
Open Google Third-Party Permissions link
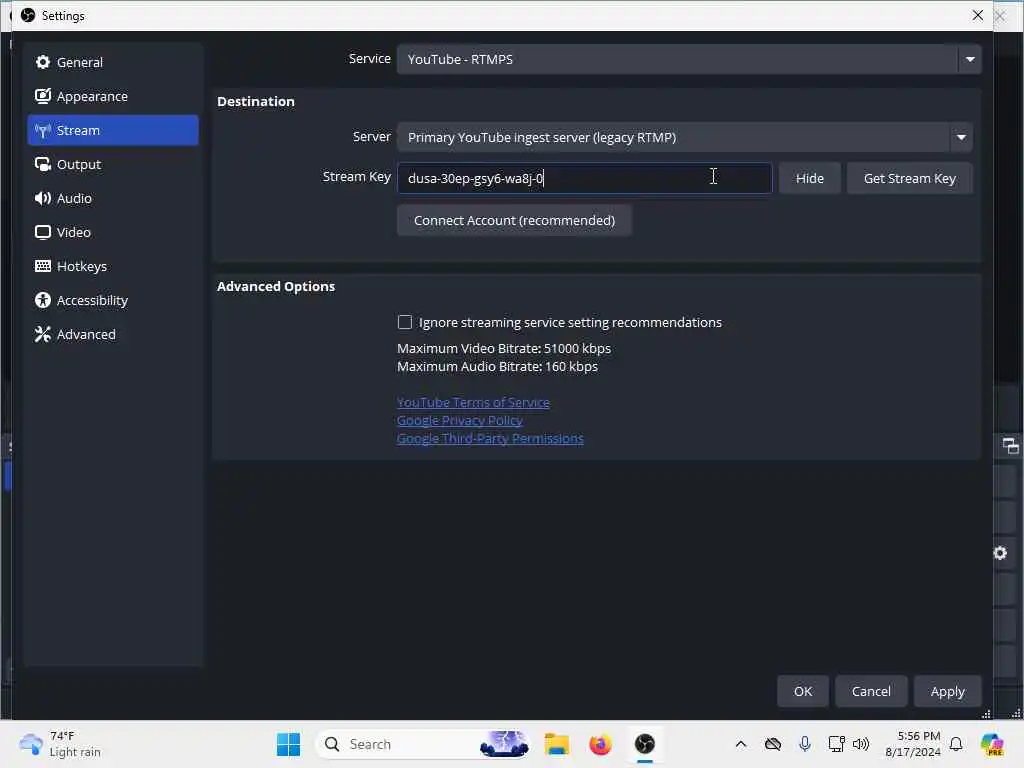point(490,438)
